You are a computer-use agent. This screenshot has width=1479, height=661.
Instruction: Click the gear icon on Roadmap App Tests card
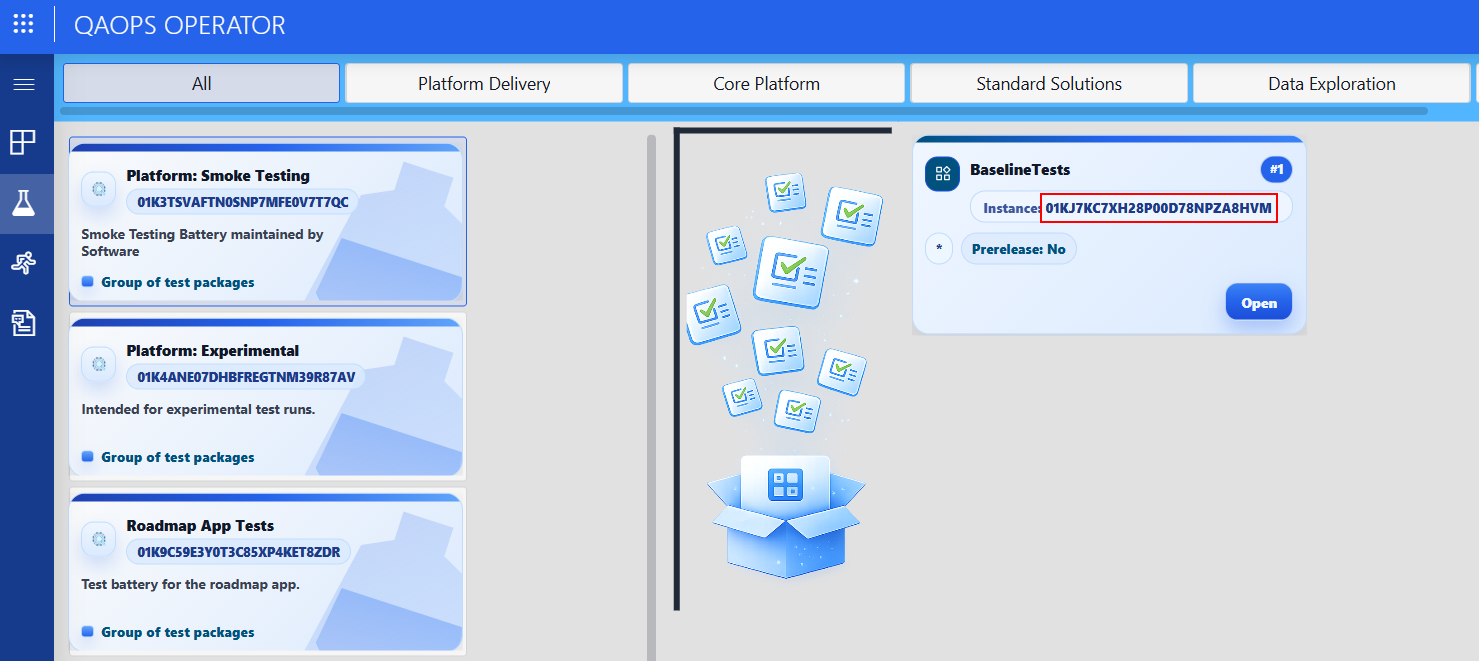tap(98, 539)
